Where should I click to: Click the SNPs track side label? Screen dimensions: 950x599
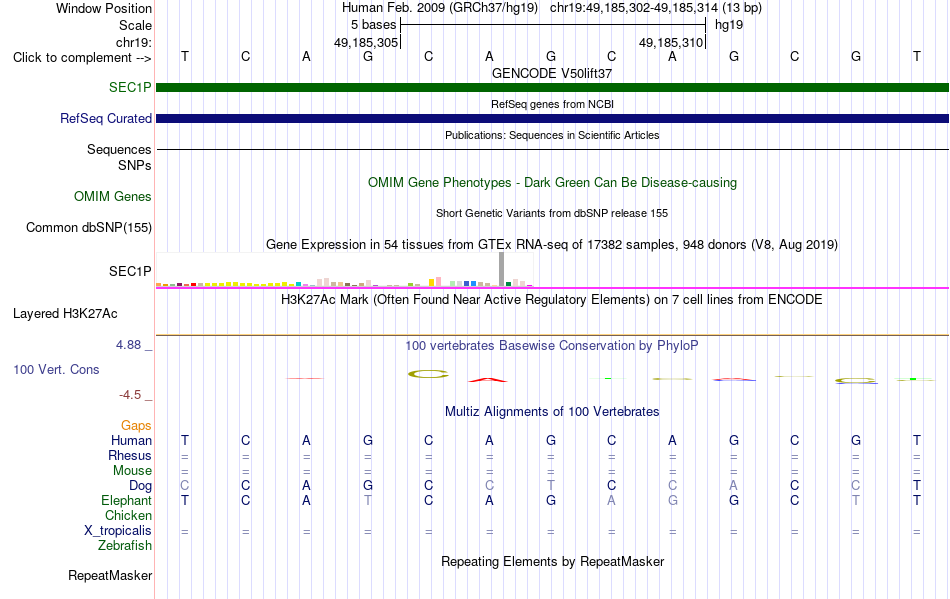[135, 165]
